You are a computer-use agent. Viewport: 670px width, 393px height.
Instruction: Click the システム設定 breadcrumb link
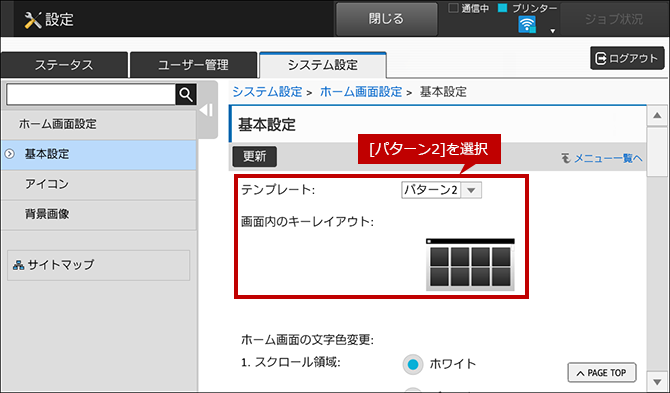point(267,91)
